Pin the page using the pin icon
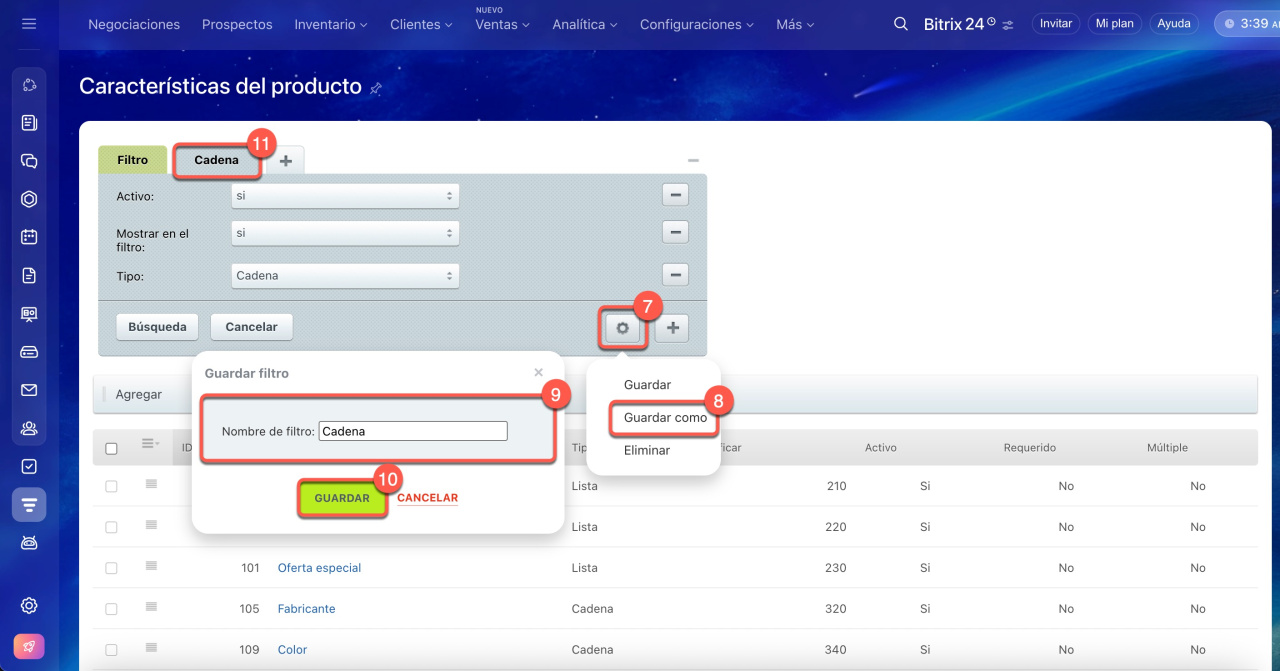Screen dimensions: 1280x671 coord(376,88)
